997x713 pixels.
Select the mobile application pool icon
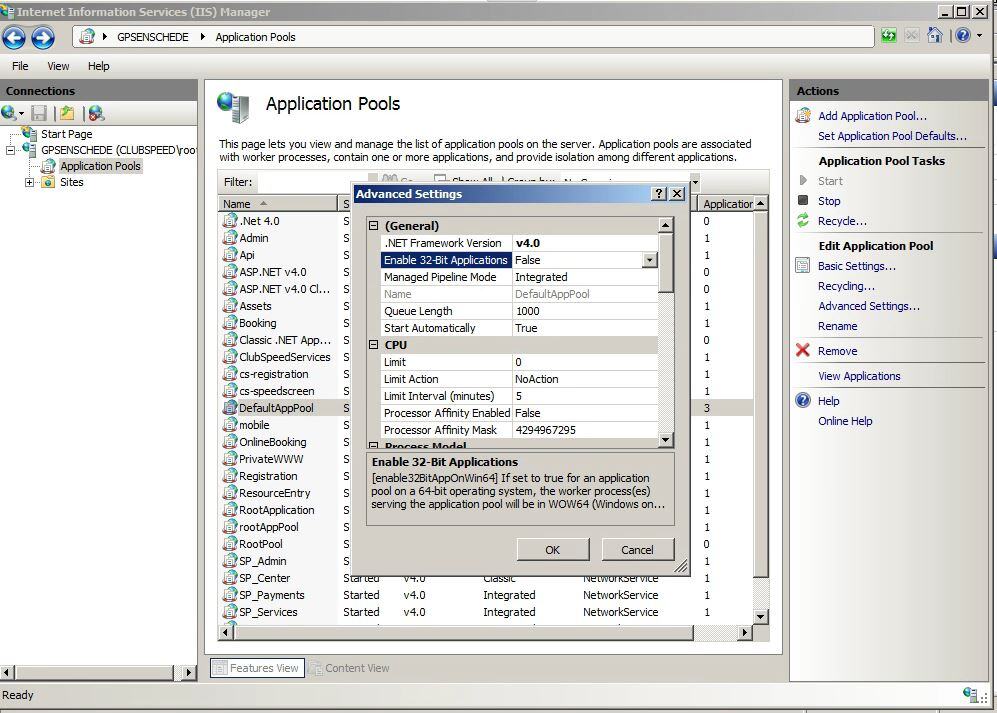(x=230, y=425)
